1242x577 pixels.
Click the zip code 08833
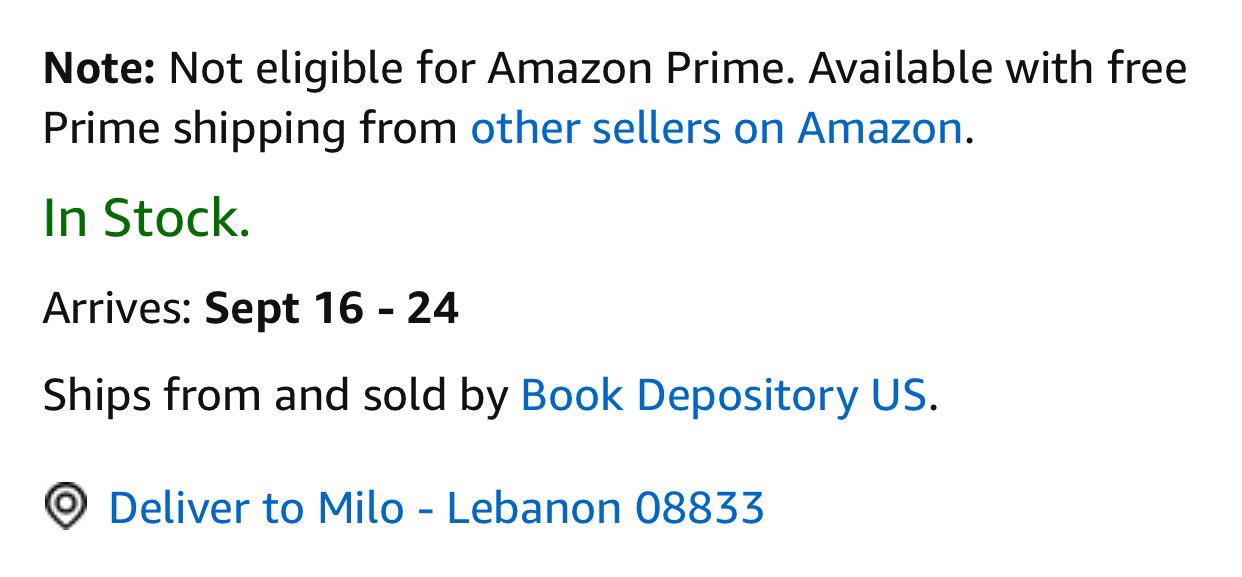click(x=700, y=508)
